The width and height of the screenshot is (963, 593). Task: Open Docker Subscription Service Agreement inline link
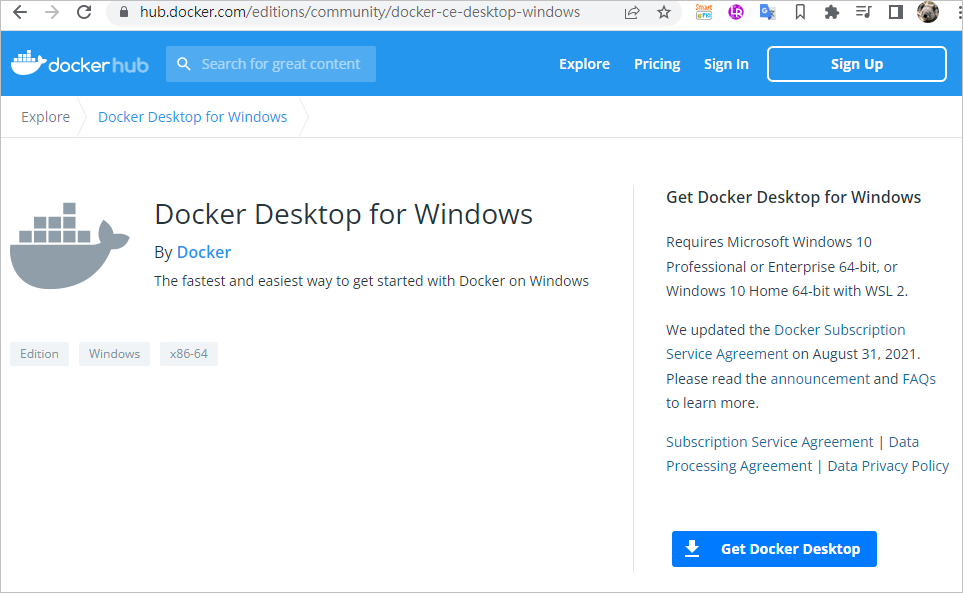pos(786,342)
